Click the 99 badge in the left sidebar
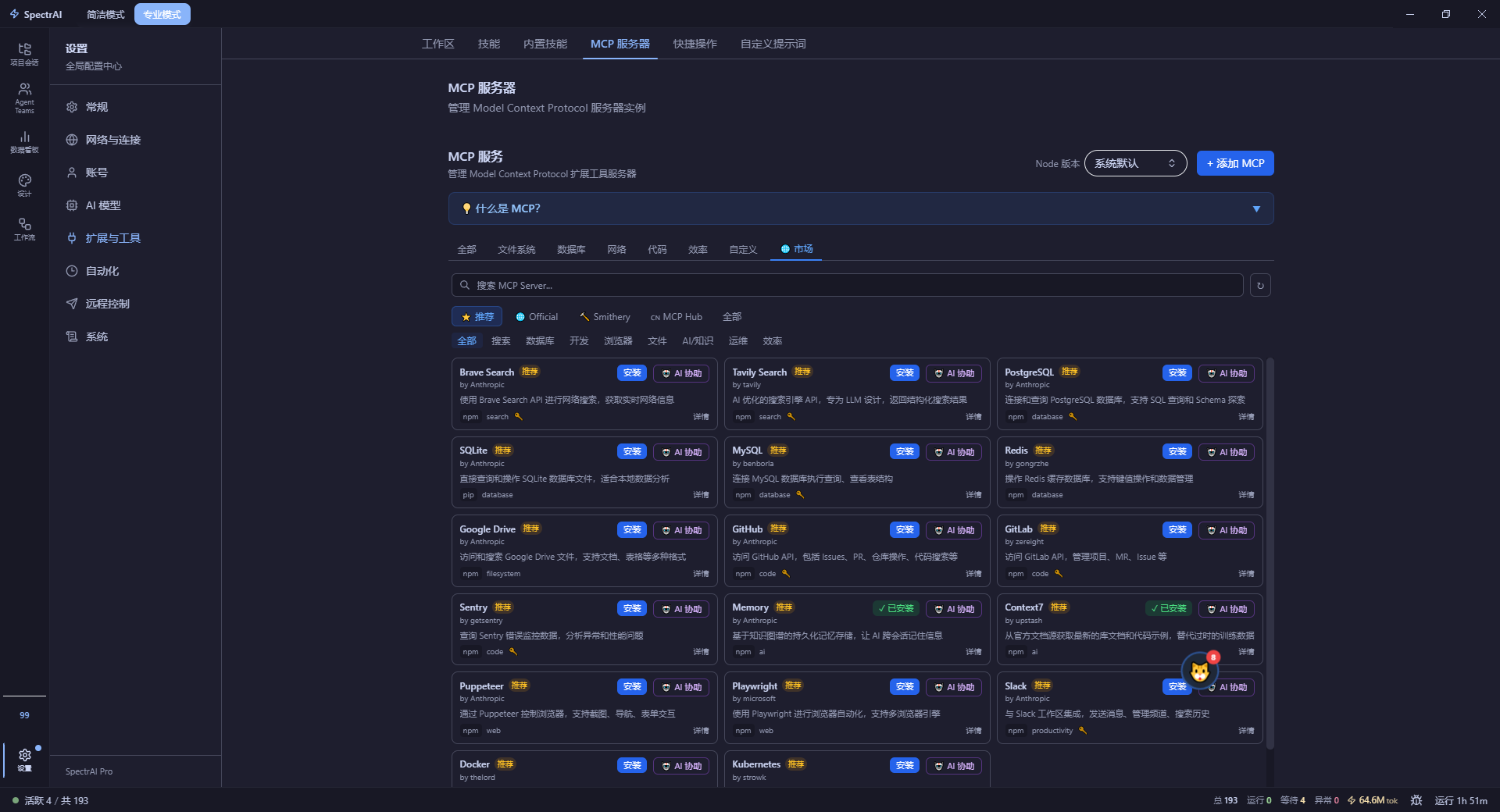1500x812 pixels. tap(24, 715)
